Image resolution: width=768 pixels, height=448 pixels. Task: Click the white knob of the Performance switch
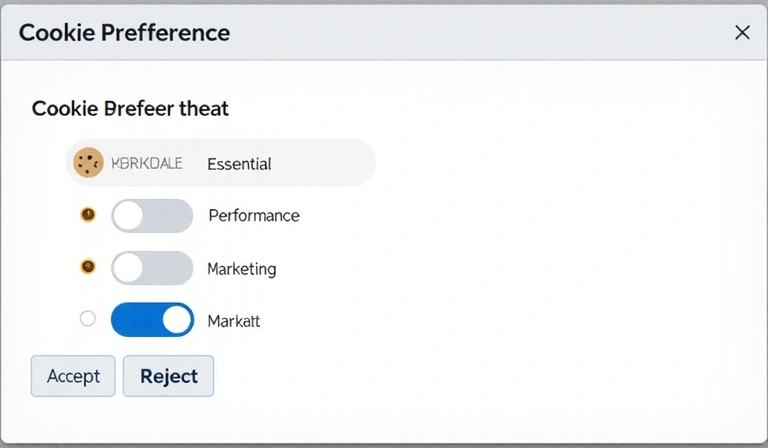click(128, 215)
